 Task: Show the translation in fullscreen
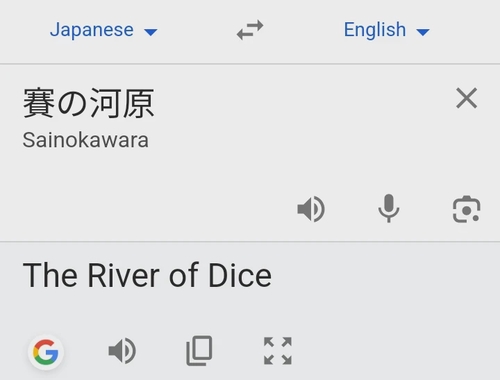[278, 351]
